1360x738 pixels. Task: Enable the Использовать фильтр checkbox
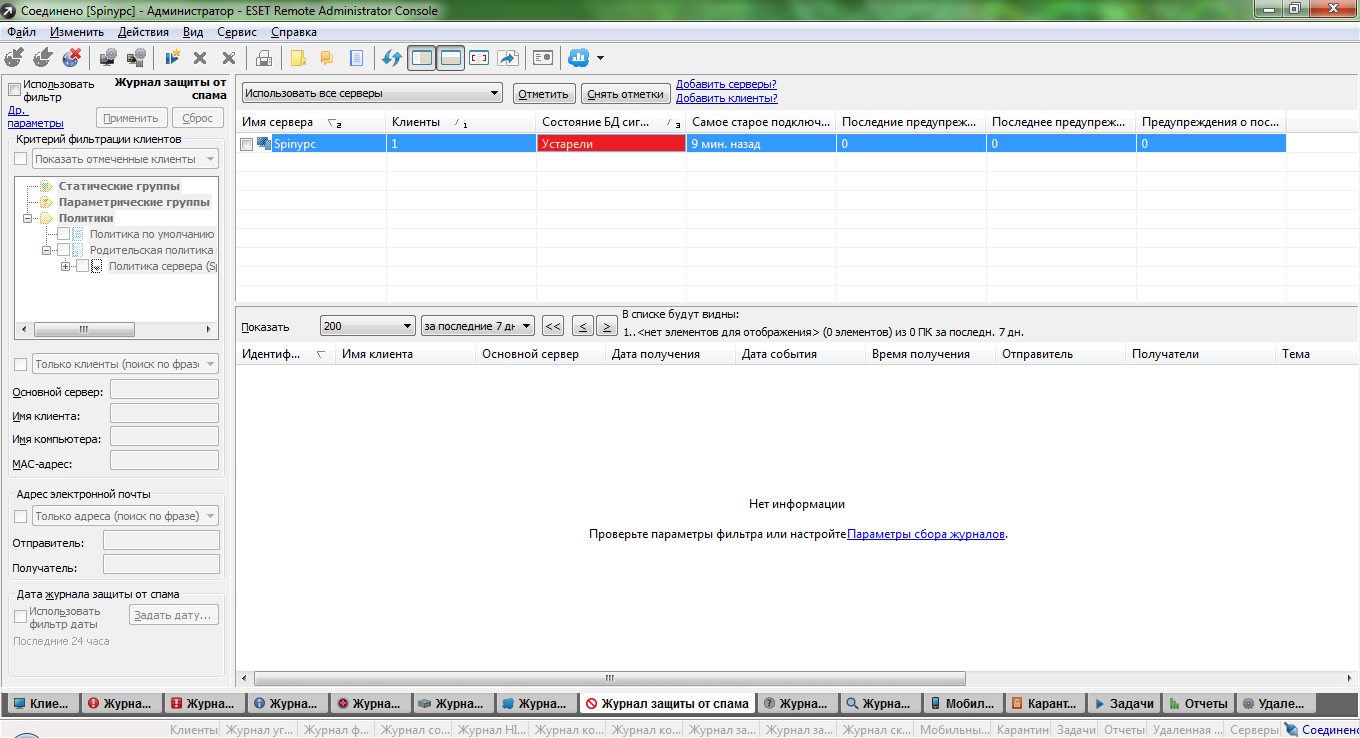pyautogui.click(x=14, y=87)
